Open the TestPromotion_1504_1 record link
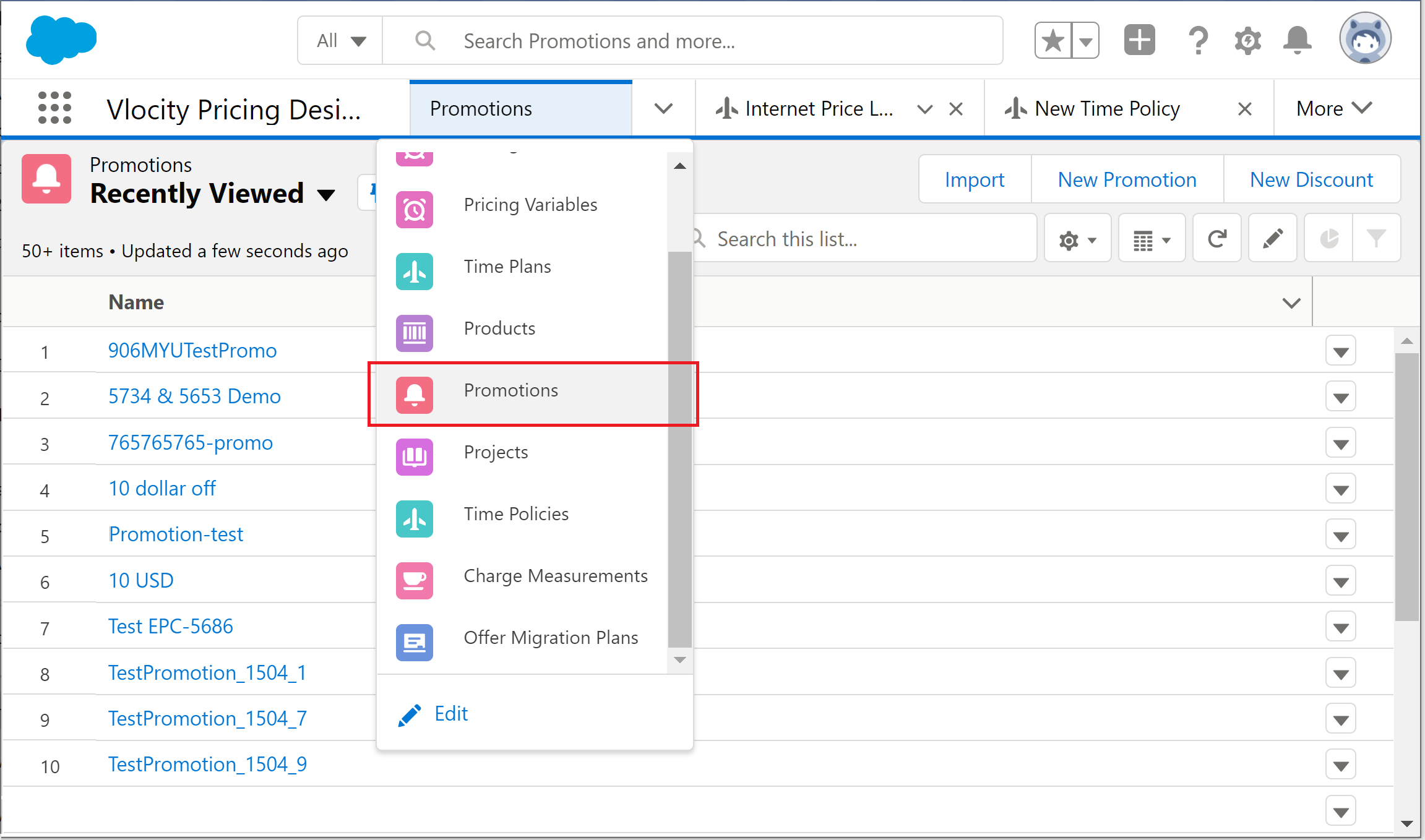 pyautogui.click(x=207, y=672)
